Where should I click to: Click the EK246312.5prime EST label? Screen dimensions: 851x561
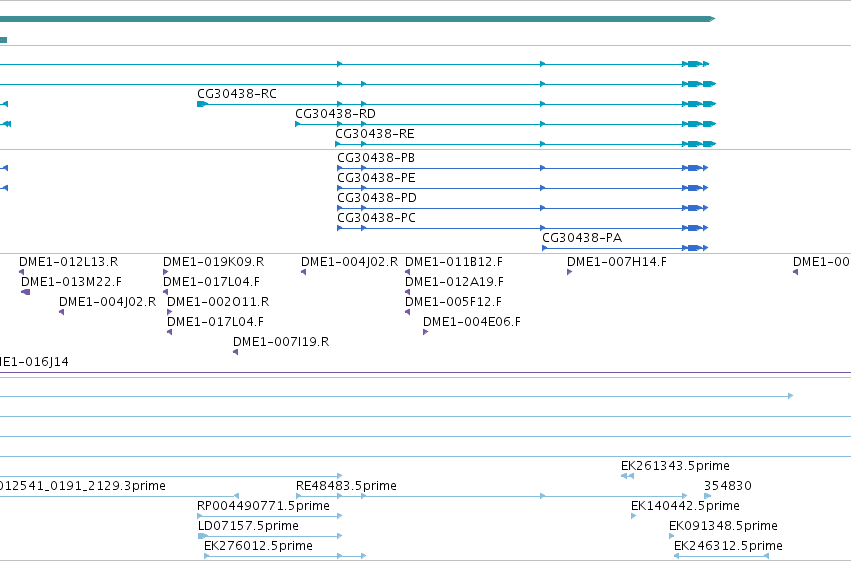[x=728, y=546]
